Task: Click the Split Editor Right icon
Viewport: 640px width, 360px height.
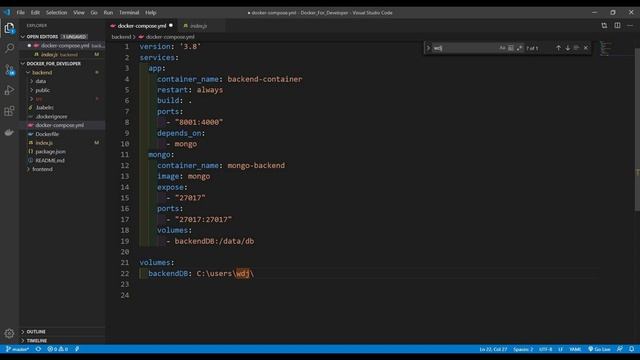Action: point(617,25)
